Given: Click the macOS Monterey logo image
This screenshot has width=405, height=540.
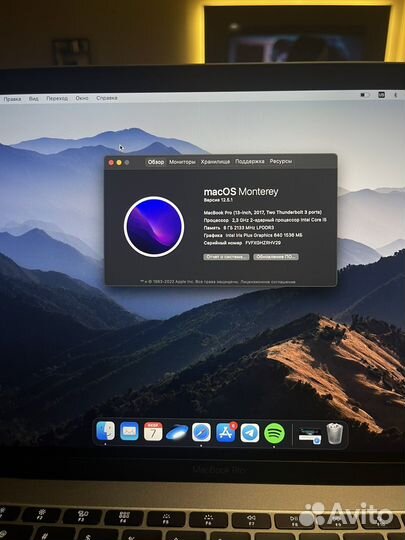Looking at the screenshot, I should pyautogui.click(x=154, y=227).
